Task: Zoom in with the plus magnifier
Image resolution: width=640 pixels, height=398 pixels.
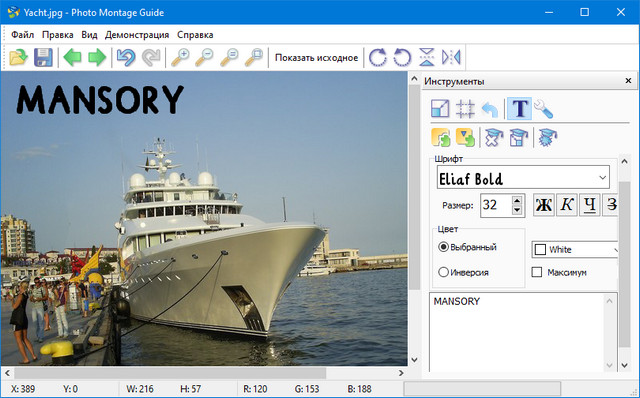Action: pos(180,57)
